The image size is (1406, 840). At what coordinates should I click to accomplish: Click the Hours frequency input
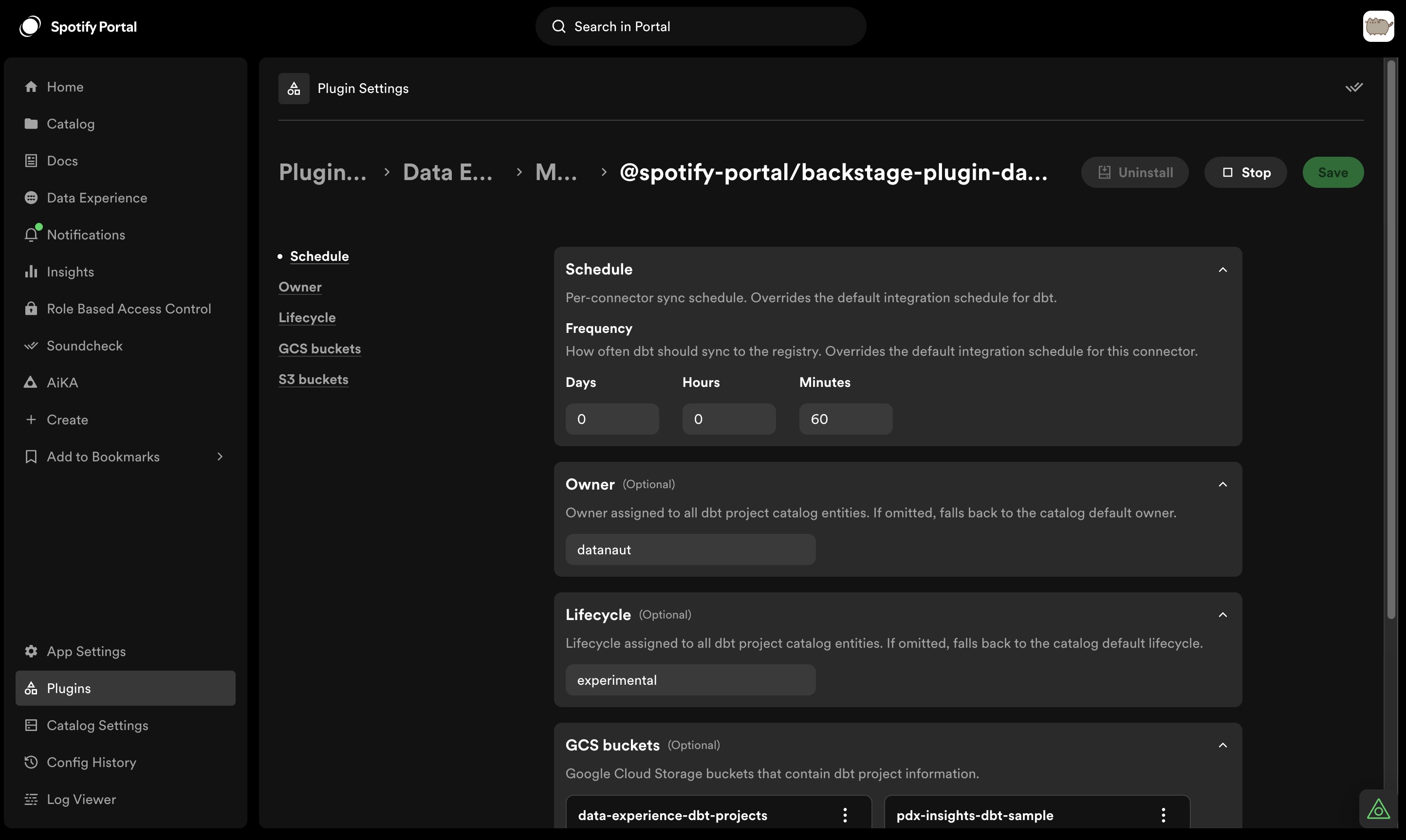point(729,419)
